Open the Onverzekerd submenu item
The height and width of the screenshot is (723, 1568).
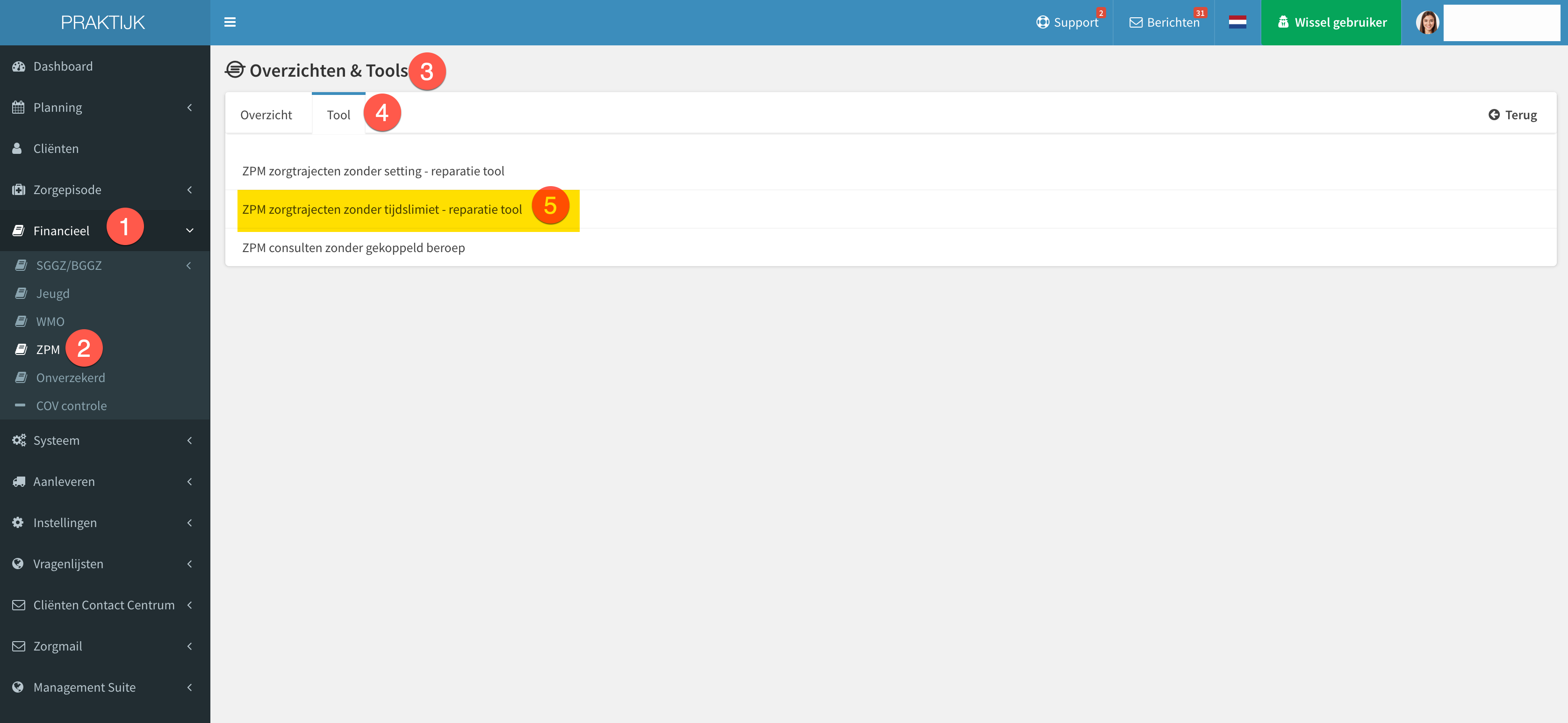(105, 378)
